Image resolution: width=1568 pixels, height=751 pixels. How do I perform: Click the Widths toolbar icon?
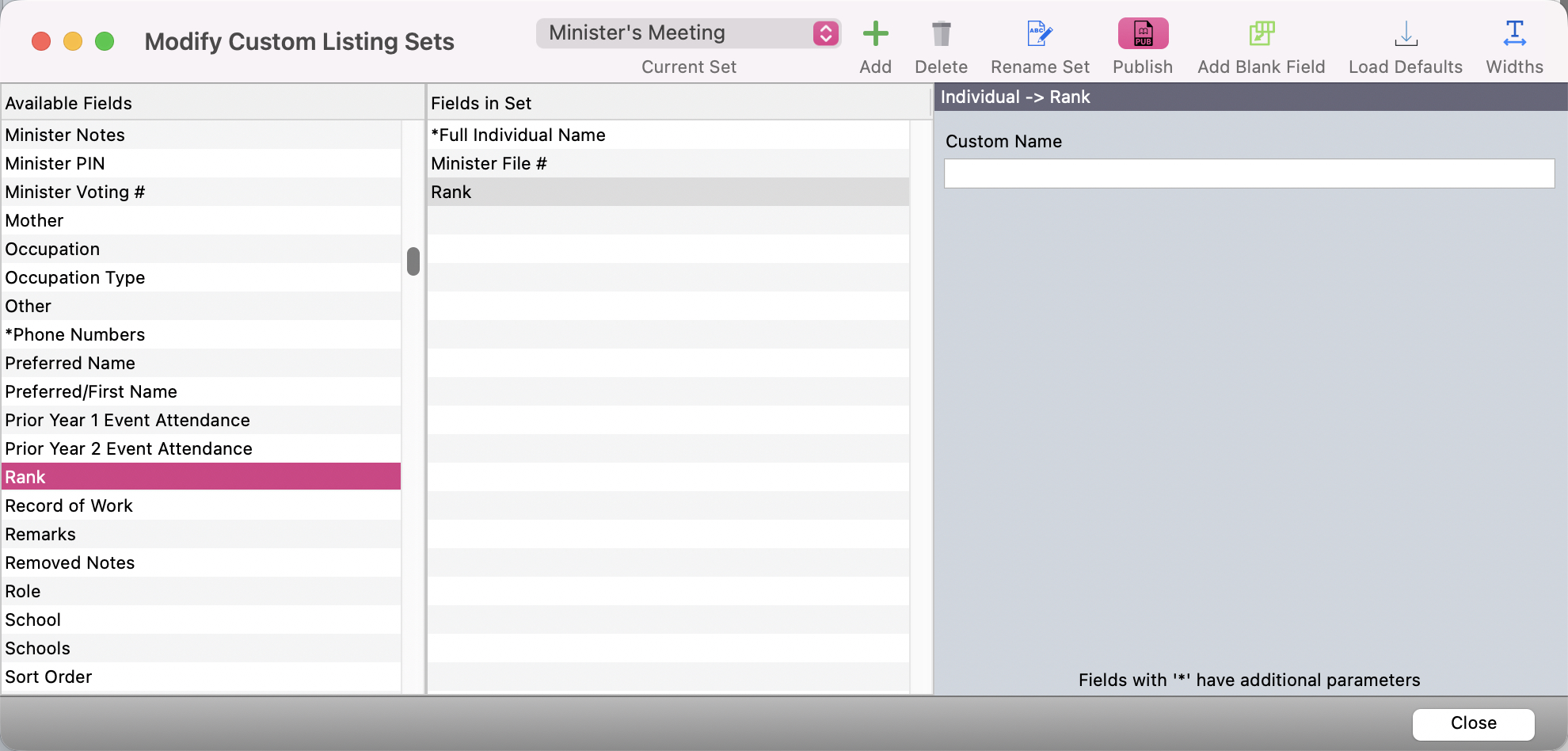tap(1514, 33)
